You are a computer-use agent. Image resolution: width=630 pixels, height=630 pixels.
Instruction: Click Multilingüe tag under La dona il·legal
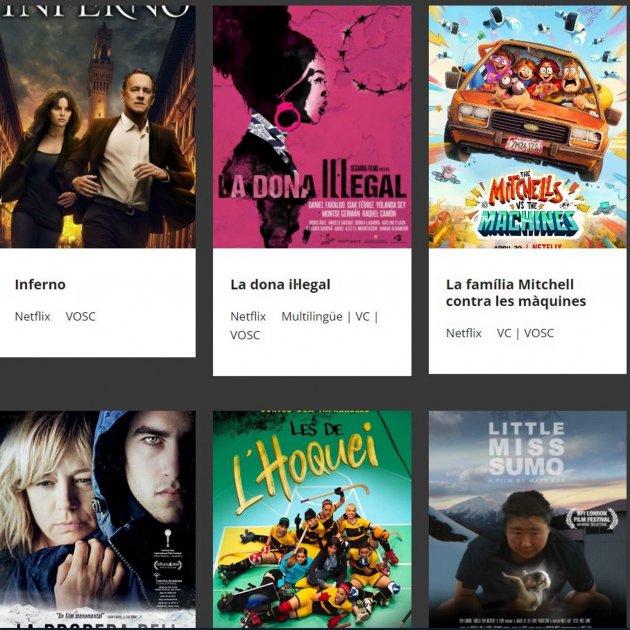[x=312, y=317]
